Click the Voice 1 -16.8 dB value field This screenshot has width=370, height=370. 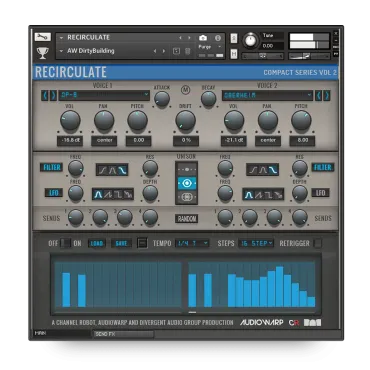click(x=70, y=141)
